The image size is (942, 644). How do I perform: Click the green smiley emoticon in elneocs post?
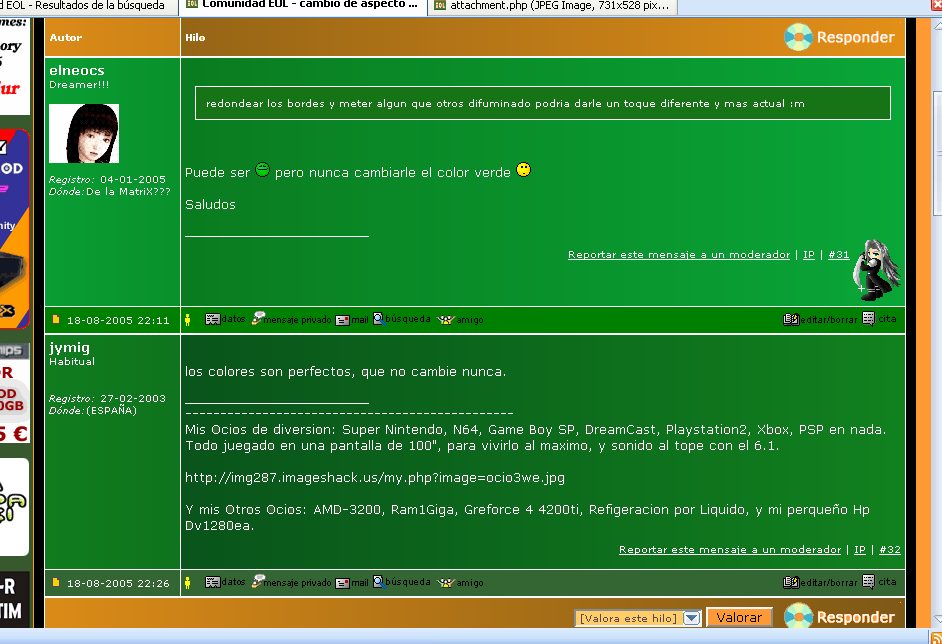coord(263,170)
